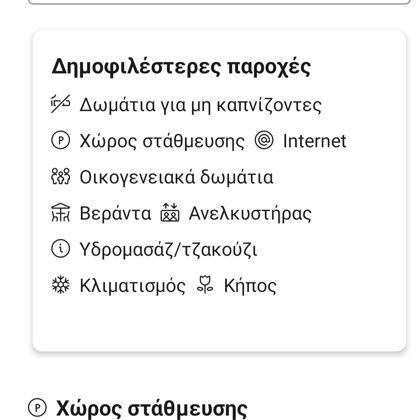Click the Βεράντα amenity label

[x=115, y=213]
